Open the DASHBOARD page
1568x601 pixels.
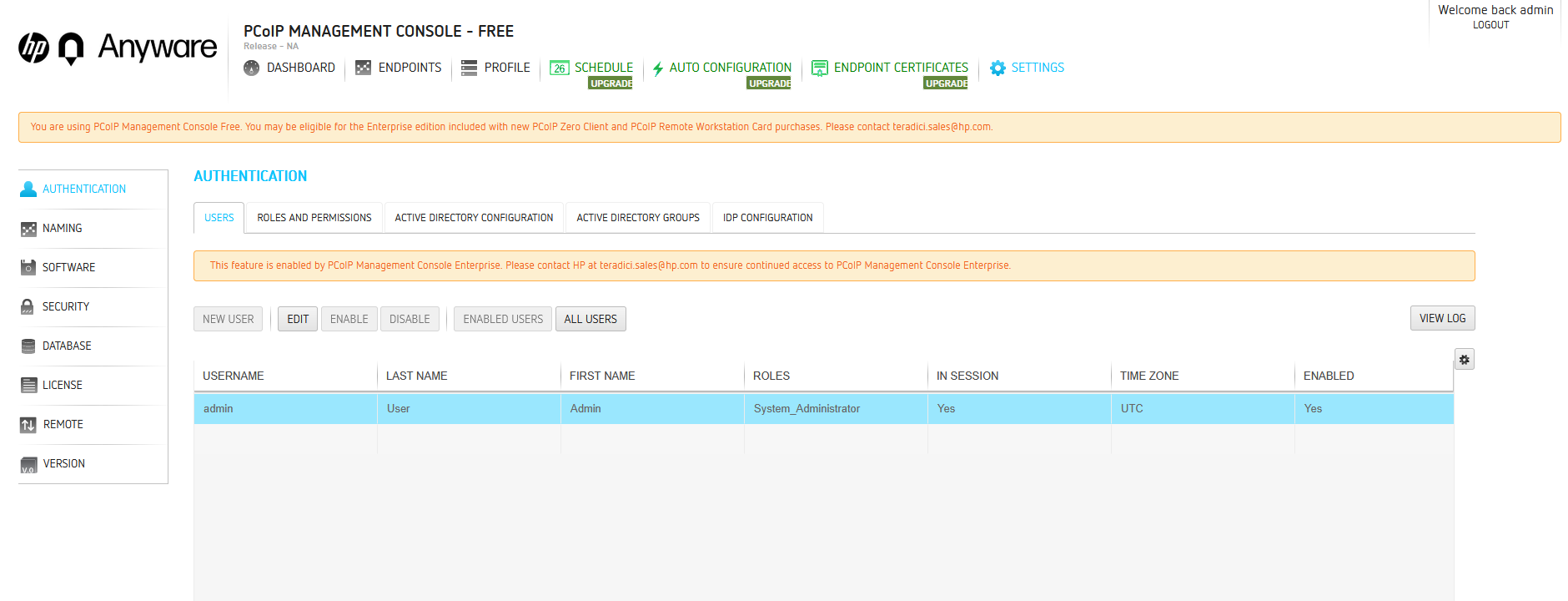(301, 68)
